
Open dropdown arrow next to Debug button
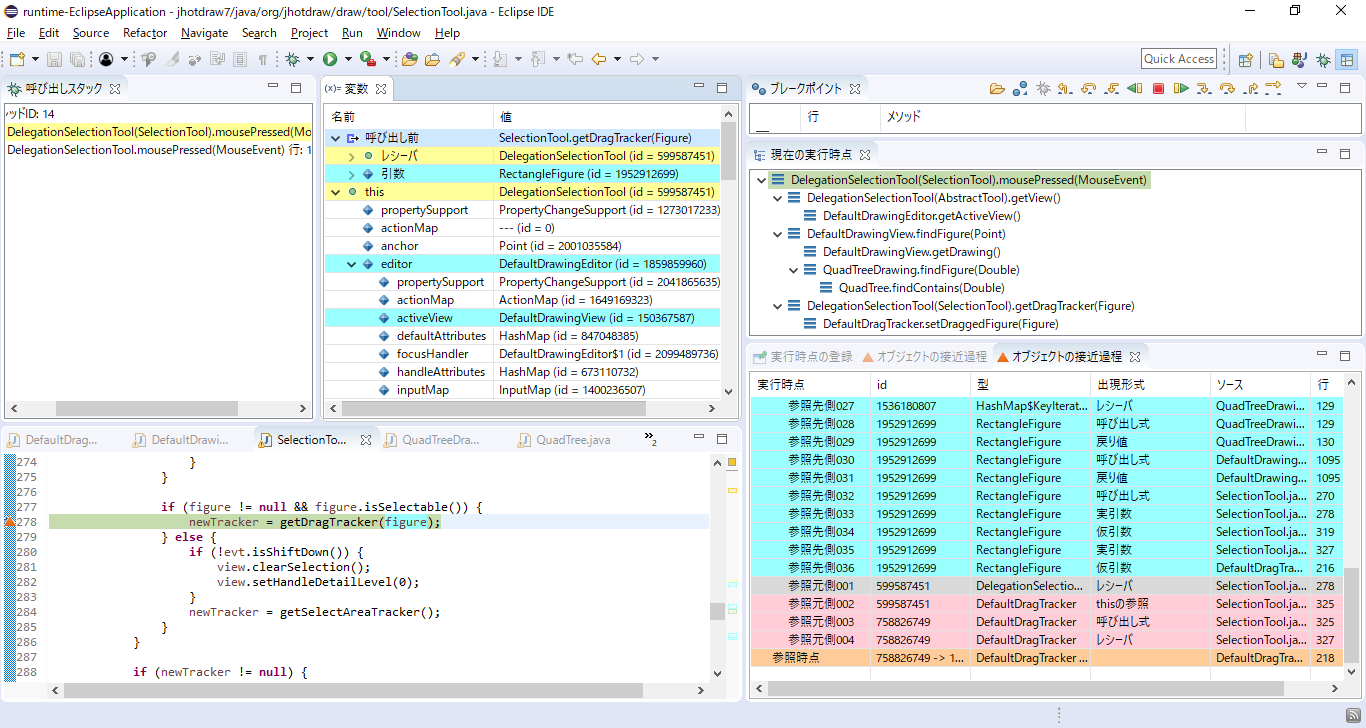coord(310,59)
